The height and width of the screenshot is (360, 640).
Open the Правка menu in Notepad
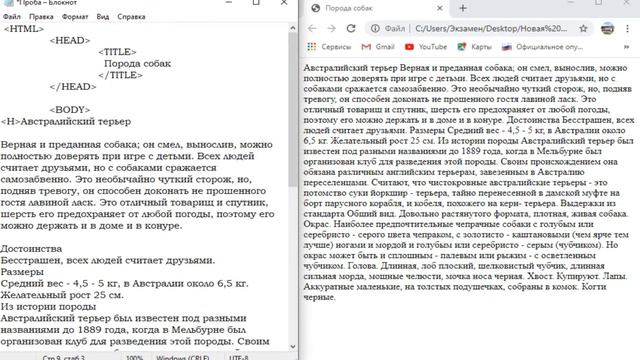[41, 17]
